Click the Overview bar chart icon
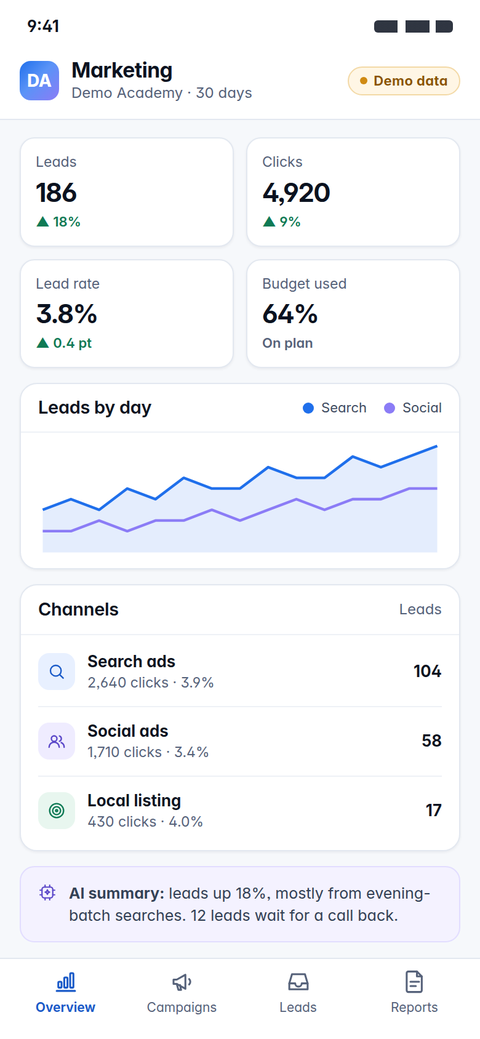 66,981
